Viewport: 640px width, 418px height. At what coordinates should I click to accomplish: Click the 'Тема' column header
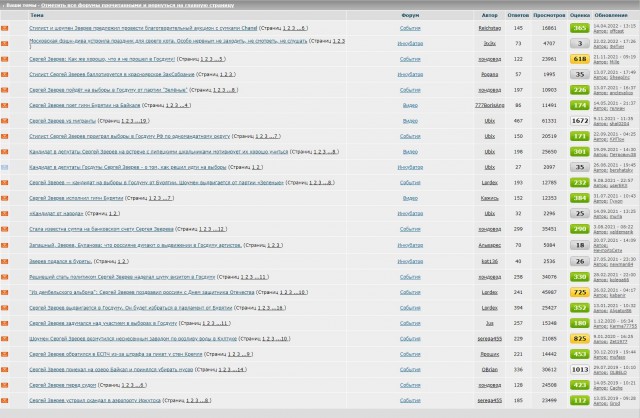click(37, 15)
